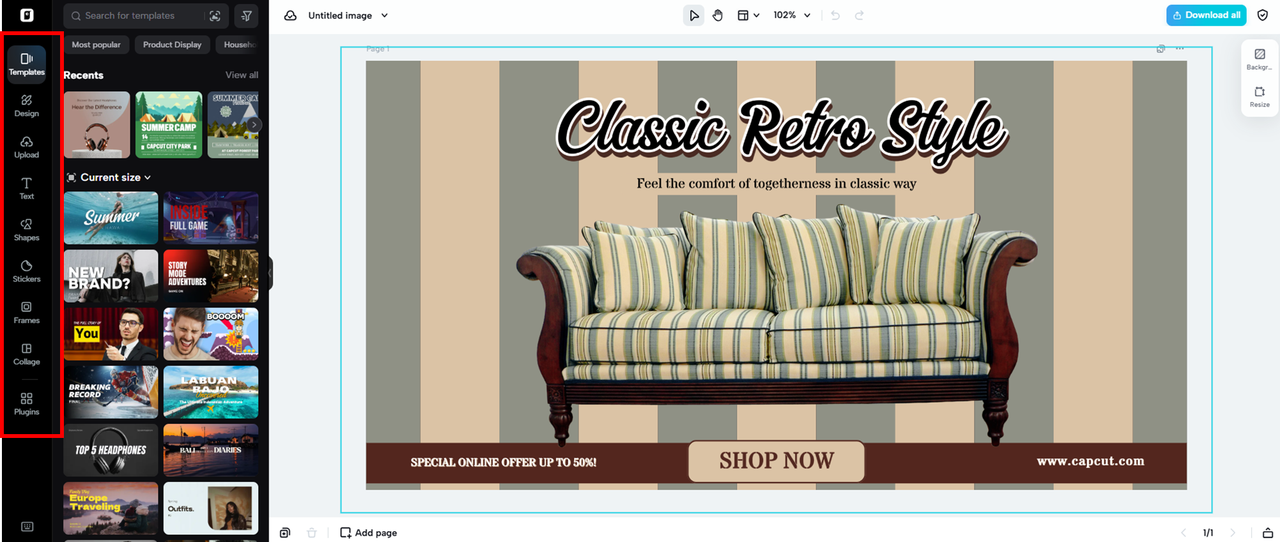Open the Background panel on the right
Viewport: 1280px width, 542px height.
pos(1259,59)
